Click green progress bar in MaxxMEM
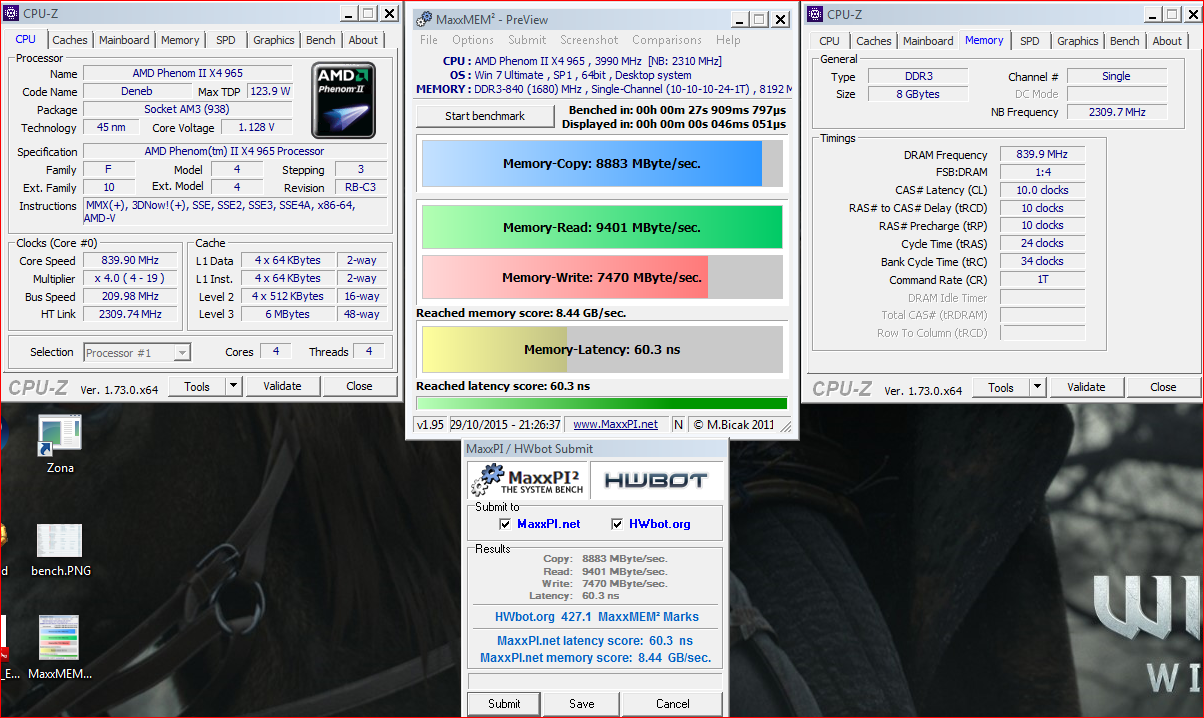This screenshot has width=1204, height=718. point(601,403)
